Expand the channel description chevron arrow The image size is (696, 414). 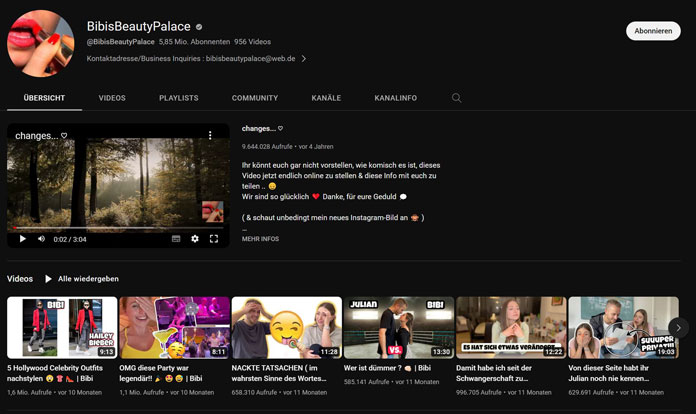[304, 59]
